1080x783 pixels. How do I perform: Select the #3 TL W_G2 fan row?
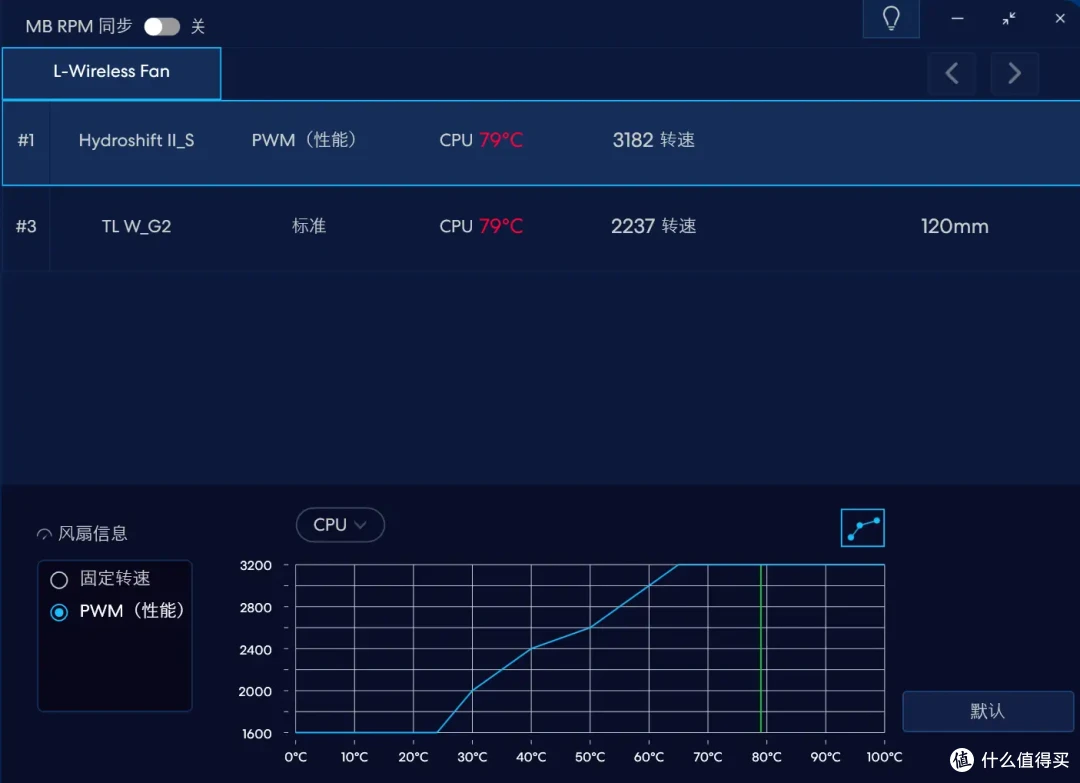click(x=541, y=228)
